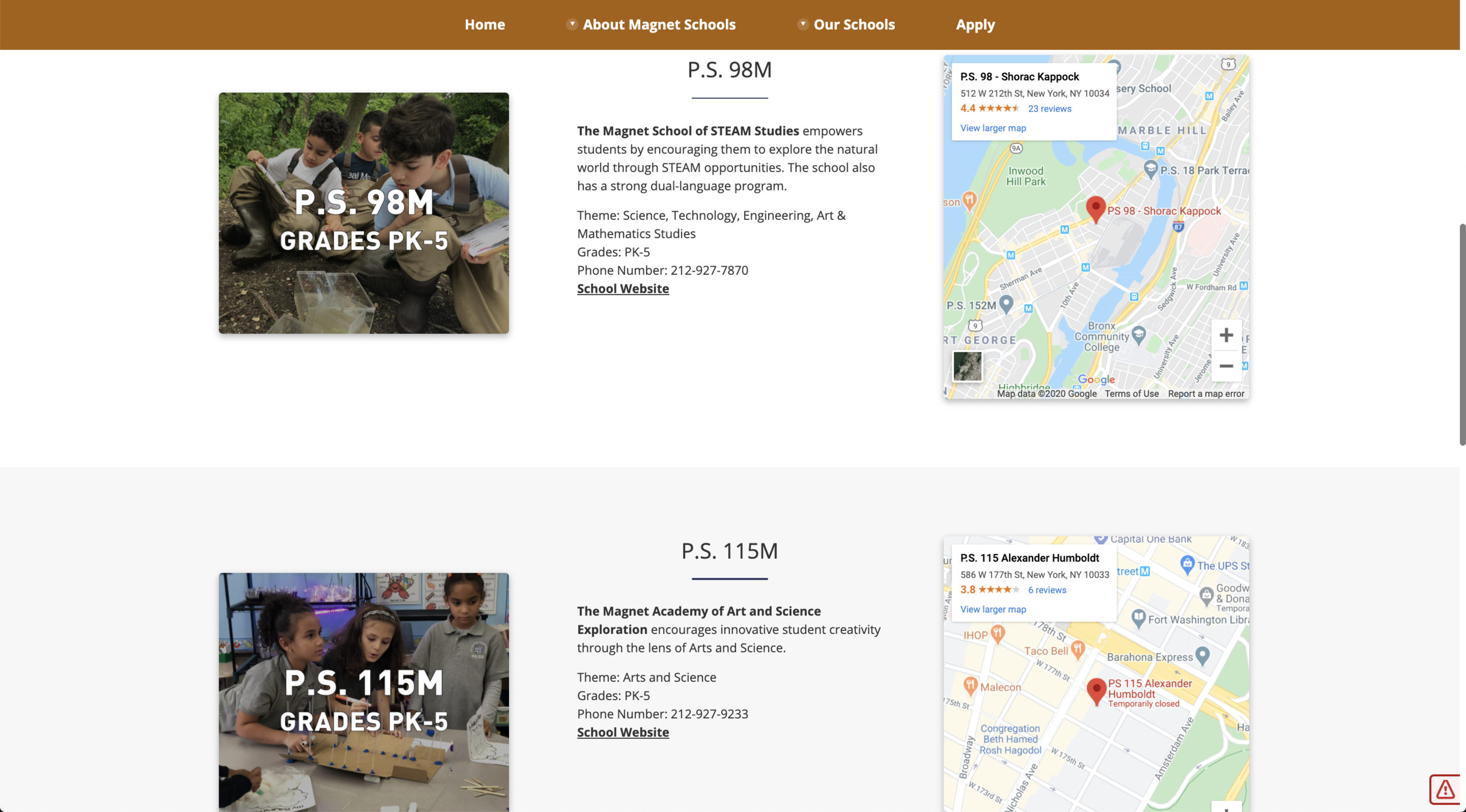Image resolution: width=1466 pixels, height=812 pixels.
Task: Open the P.S. 98M School Website link
Action: point(623,288)
